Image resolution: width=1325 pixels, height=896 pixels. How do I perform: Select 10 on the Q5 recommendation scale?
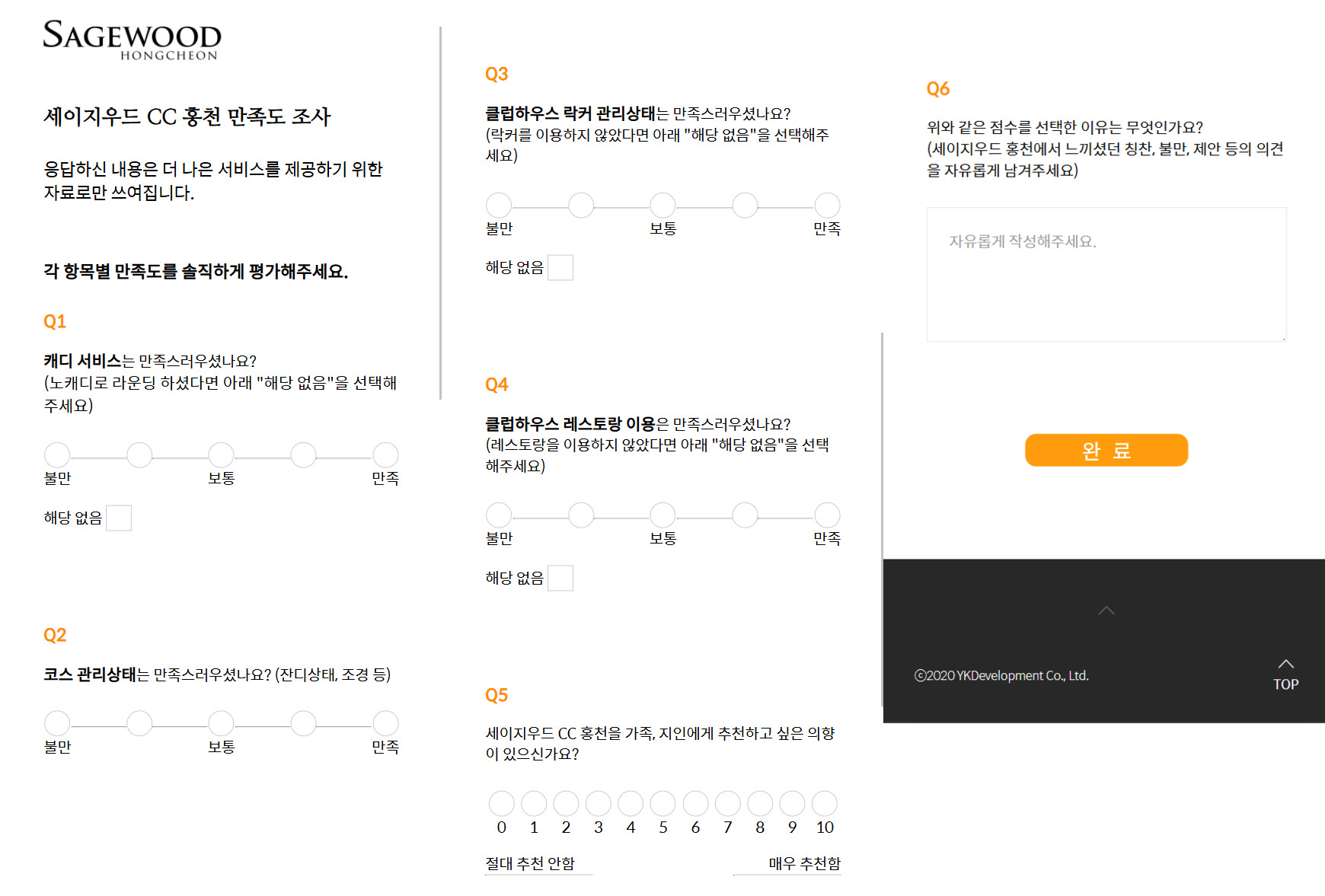[824, 802]
